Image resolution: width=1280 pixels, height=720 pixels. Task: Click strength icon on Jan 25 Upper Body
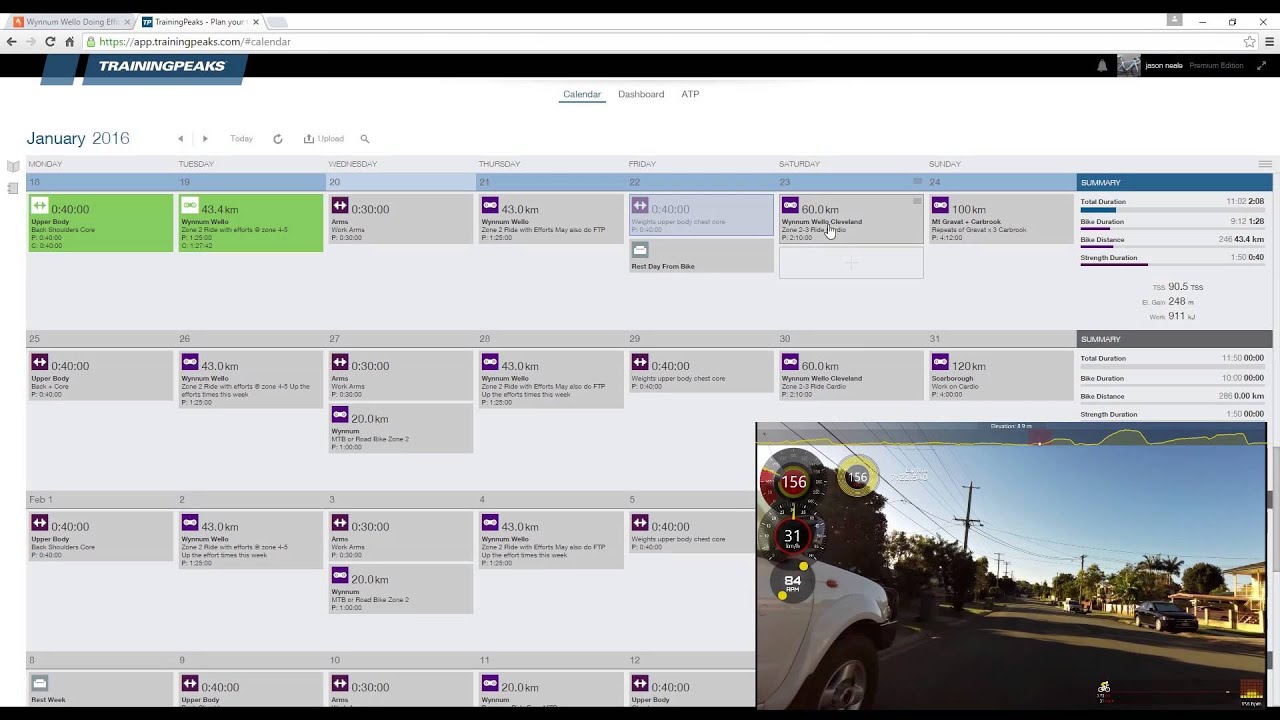tap(40, 362)
